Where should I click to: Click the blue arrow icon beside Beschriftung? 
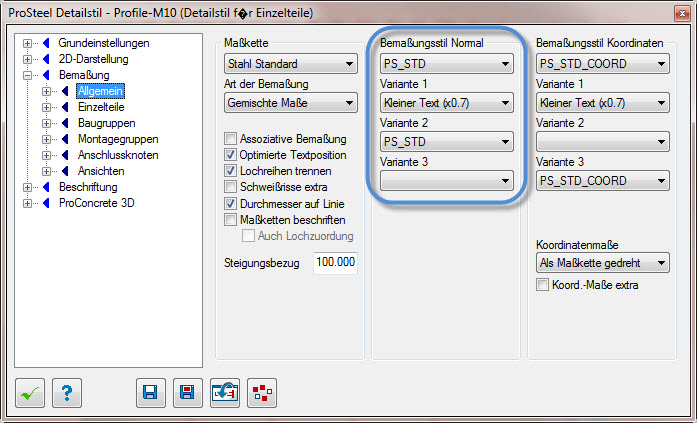pos(46,187)
